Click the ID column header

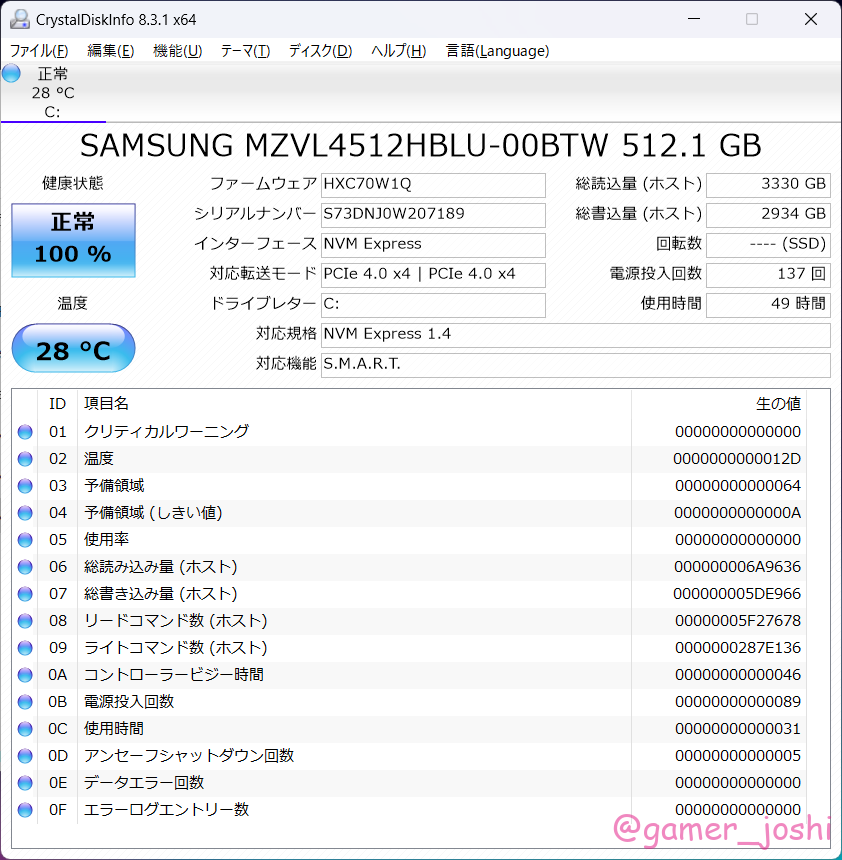coord(58,404)
